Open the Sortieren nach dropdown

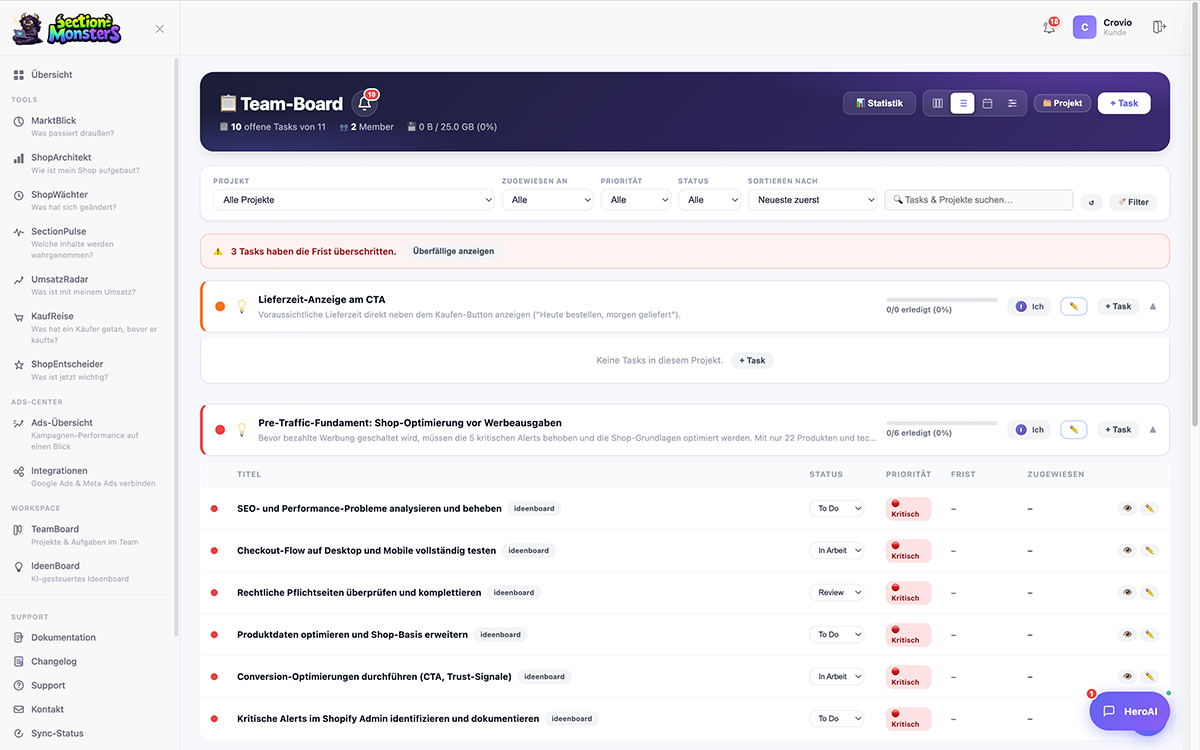tap(812, 200)
